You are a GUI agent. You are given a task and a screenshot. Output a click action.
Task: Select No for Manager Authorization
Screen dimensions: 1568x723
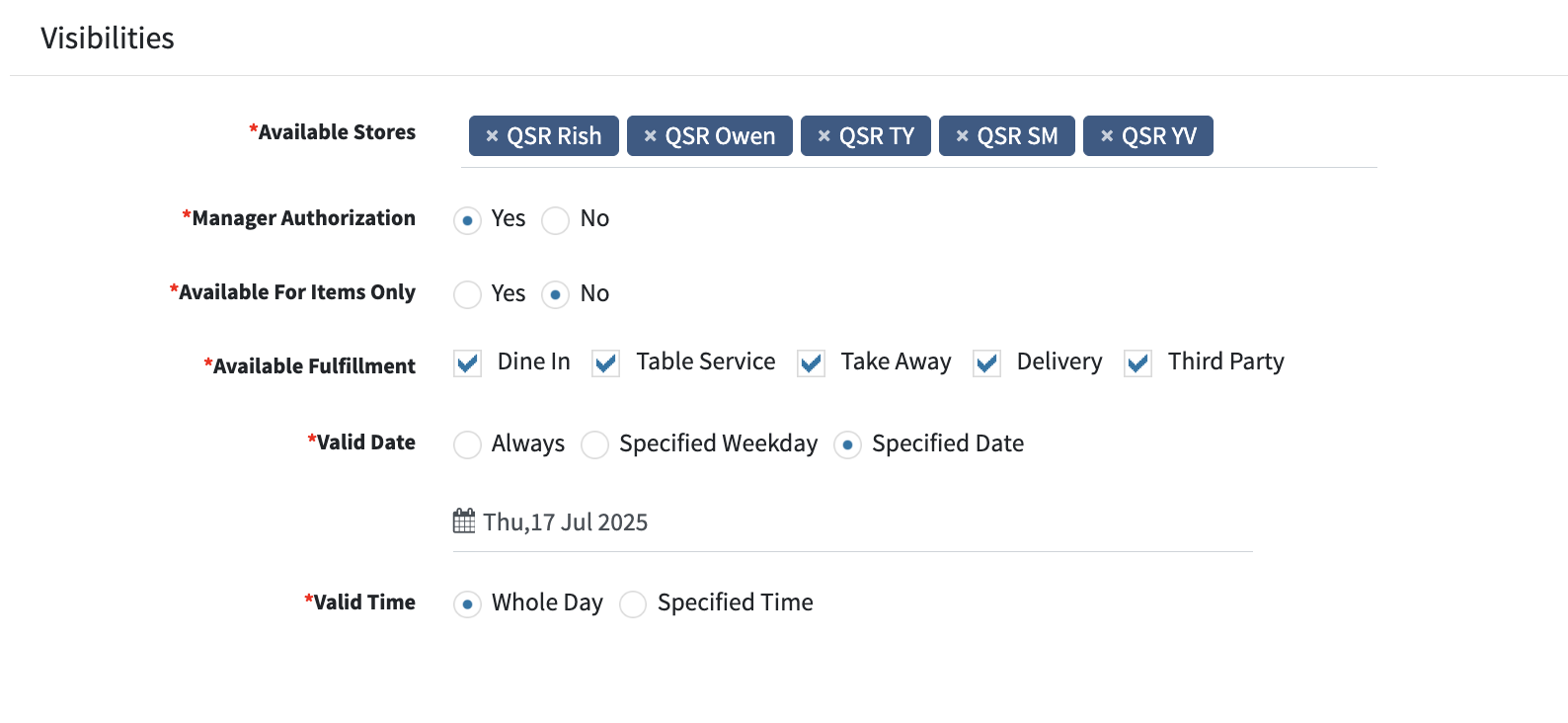556,220
